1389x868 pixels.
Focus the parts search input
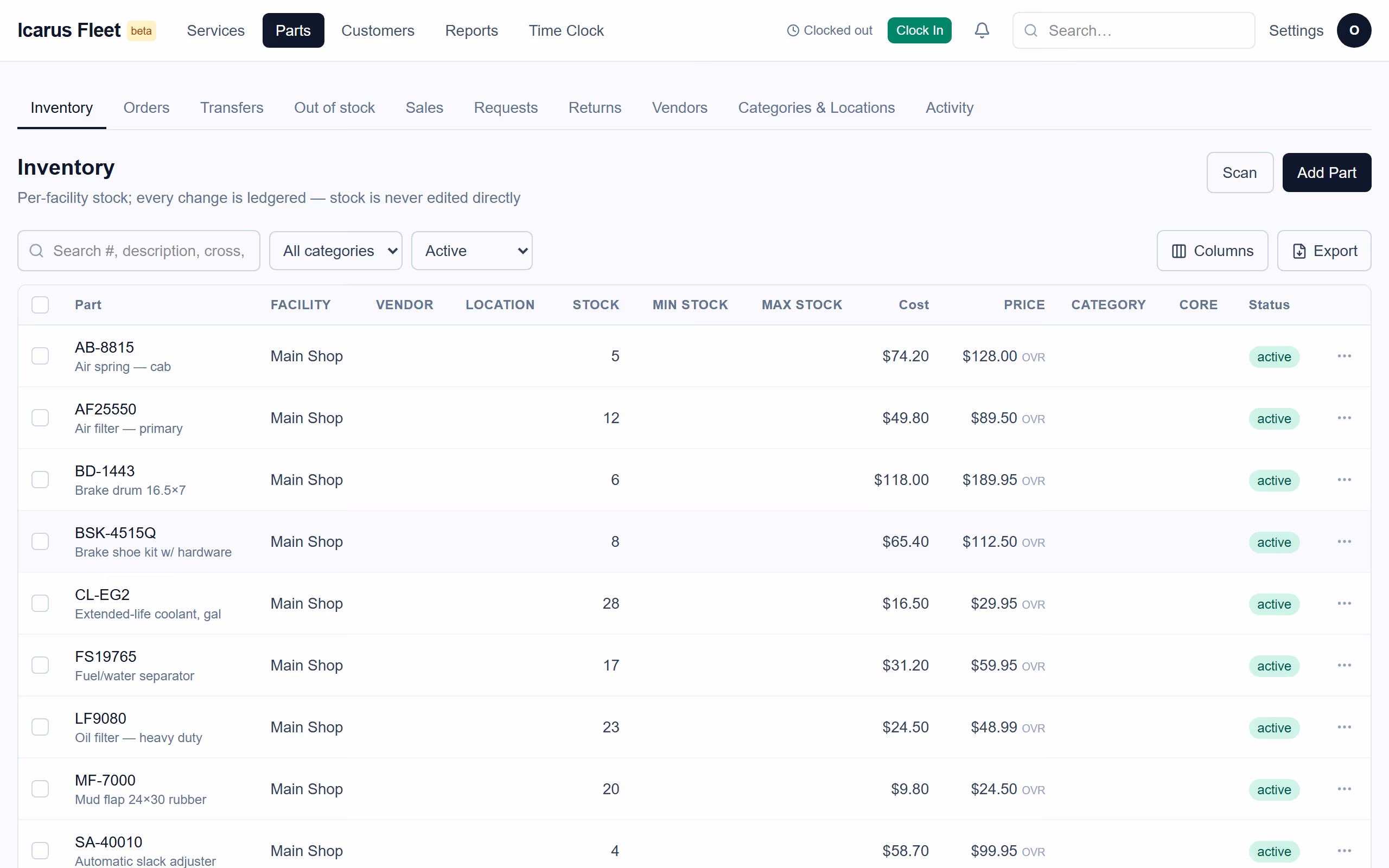139,251
